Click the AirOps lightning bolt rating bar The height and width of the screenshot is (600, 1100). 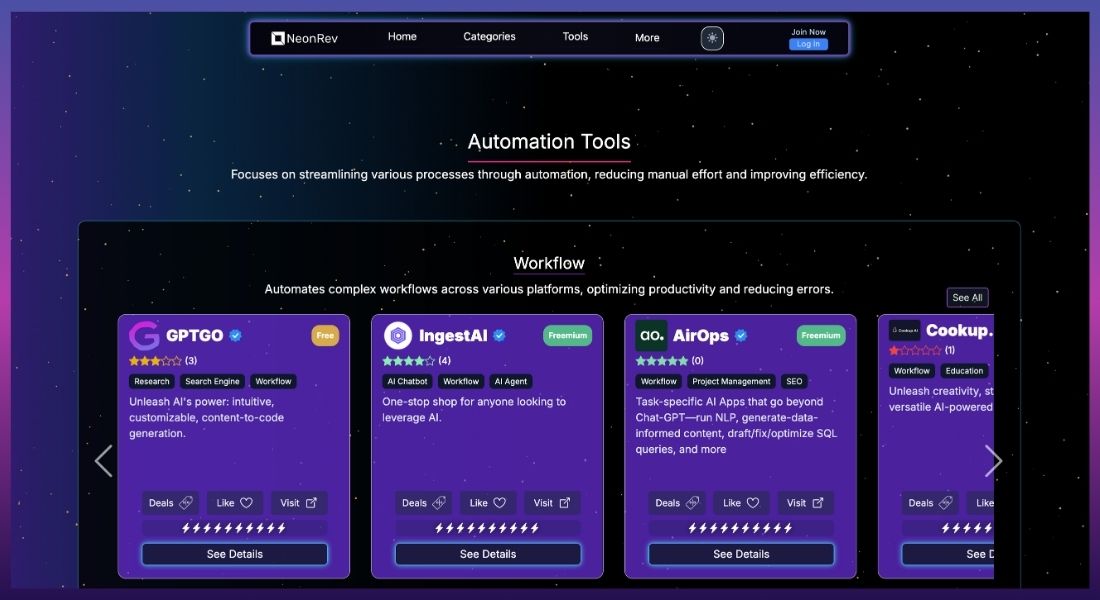(x=741, y=528)
